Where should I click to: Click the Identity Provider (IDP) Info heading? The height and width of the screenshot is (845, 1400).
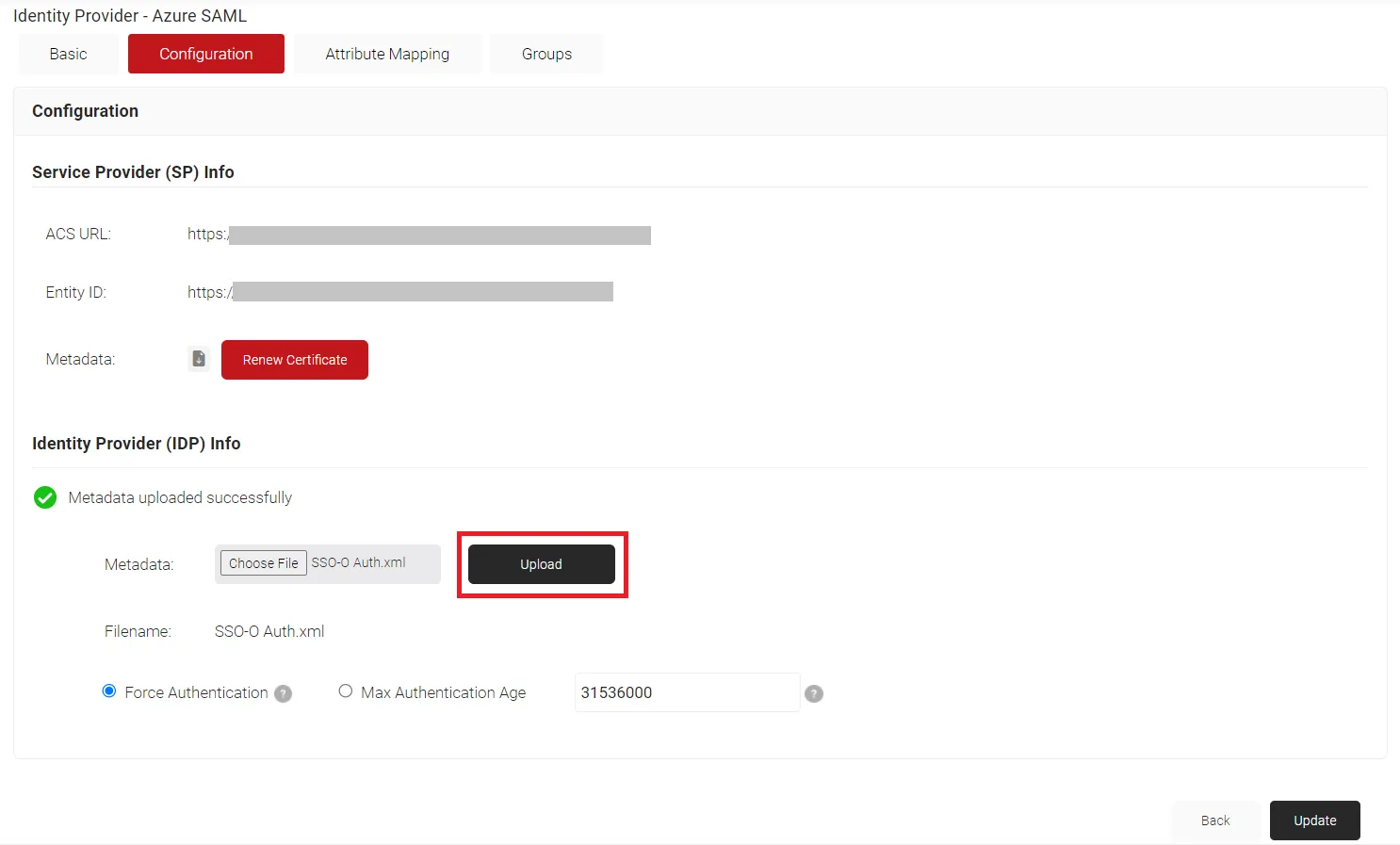[x=137, y=444]
